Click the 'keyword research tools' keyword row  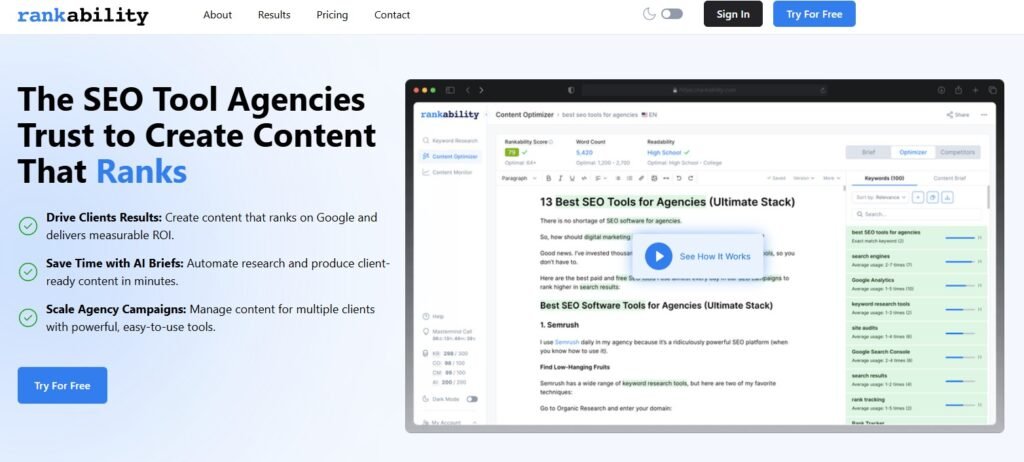tap(916, 308)
